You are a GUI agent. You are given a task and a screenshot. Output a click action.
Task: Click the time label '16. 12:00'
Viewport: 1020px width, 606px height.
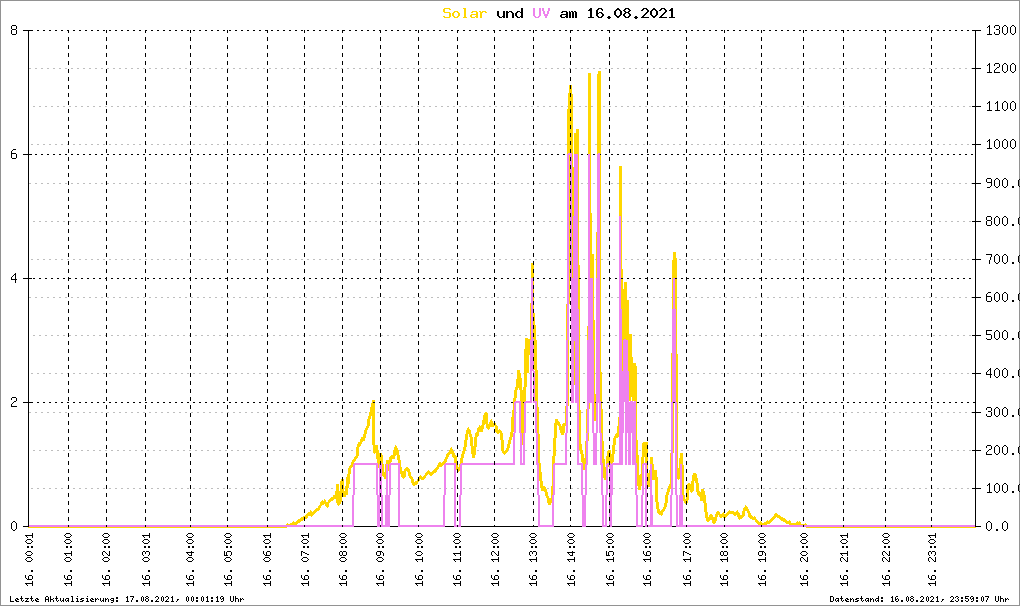[x=495, y=560]
